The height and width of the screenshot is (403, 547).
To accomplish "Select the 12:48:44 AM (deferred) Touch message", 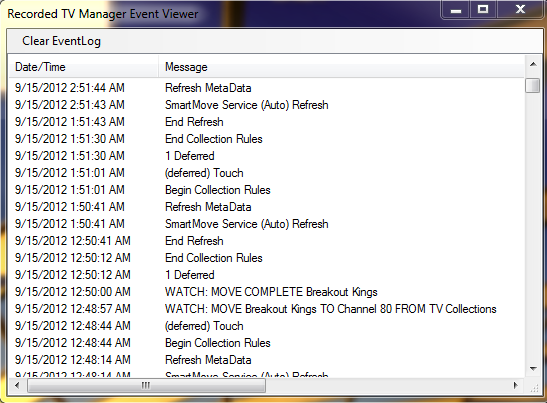I will [x=204, y=326].
